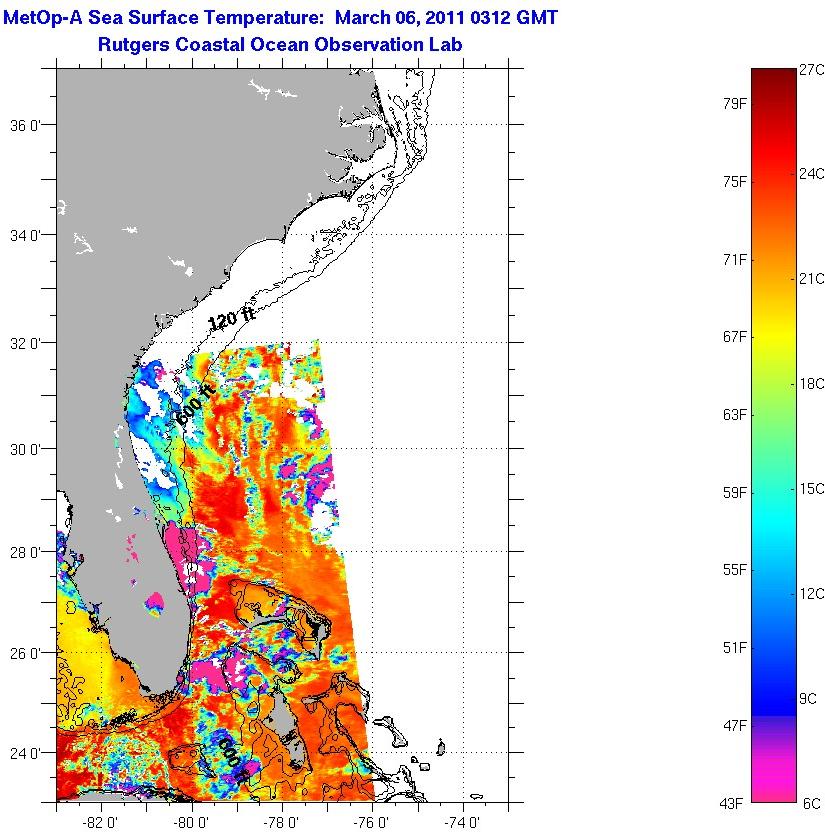Click the cyan band of the colorbar
The width and height of the screenshot is (825, 832).
coord(774,520)
